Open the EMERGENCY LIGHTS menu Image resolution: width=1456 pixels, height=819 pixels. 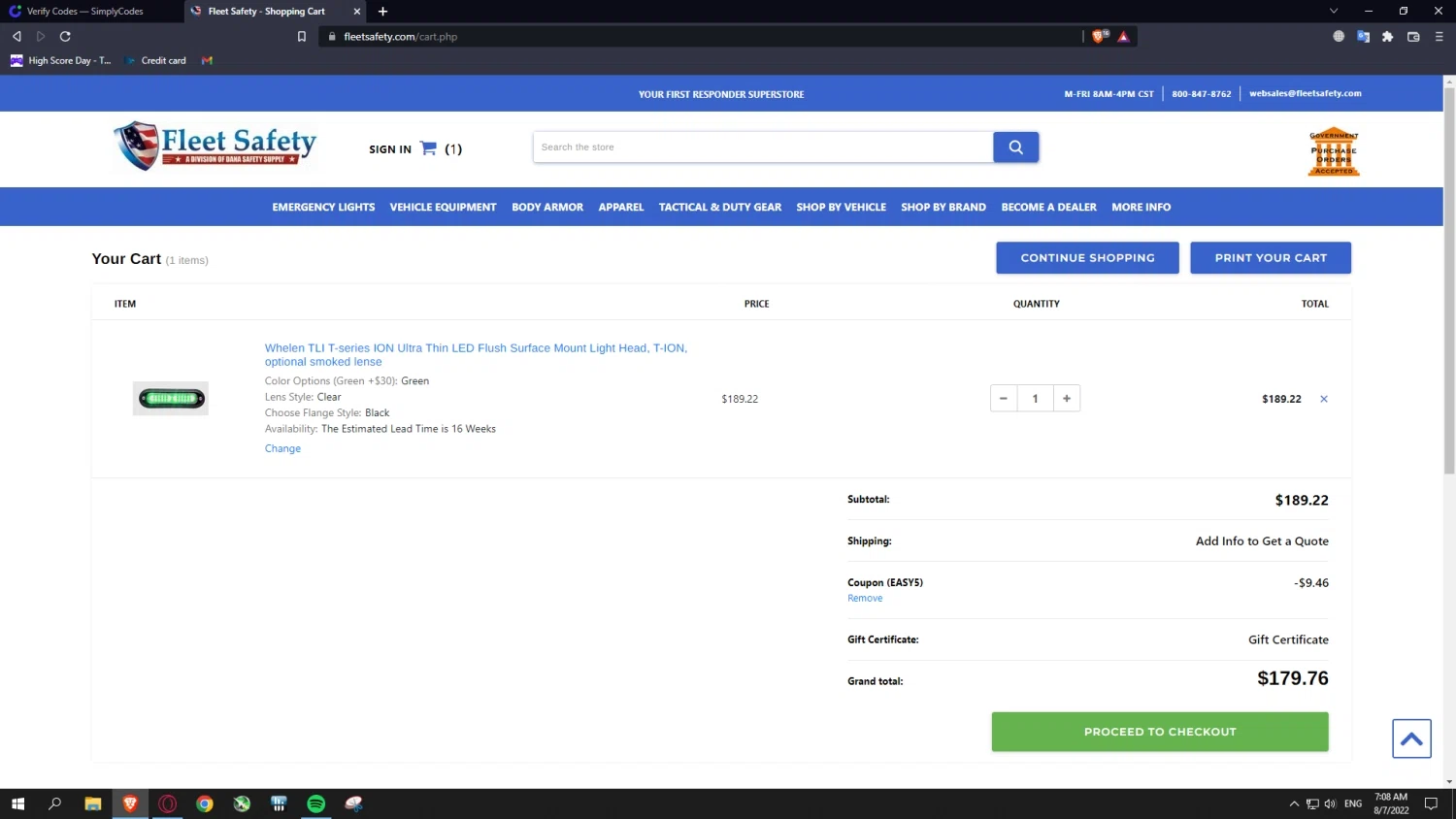click(x=323, y=207)
